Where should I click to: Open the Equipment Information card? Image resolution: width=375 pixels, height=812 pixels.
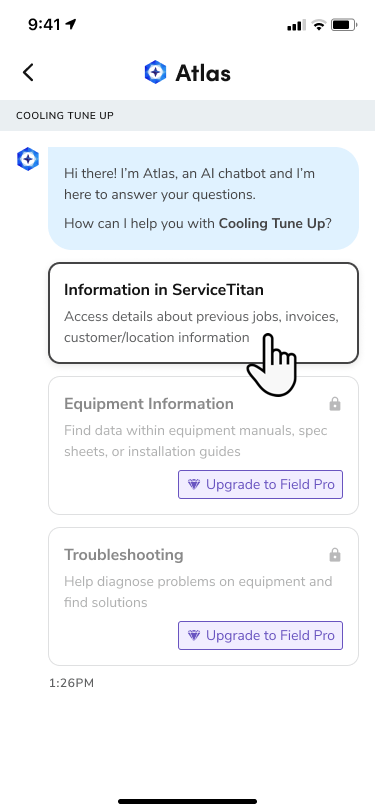point(203,445)
